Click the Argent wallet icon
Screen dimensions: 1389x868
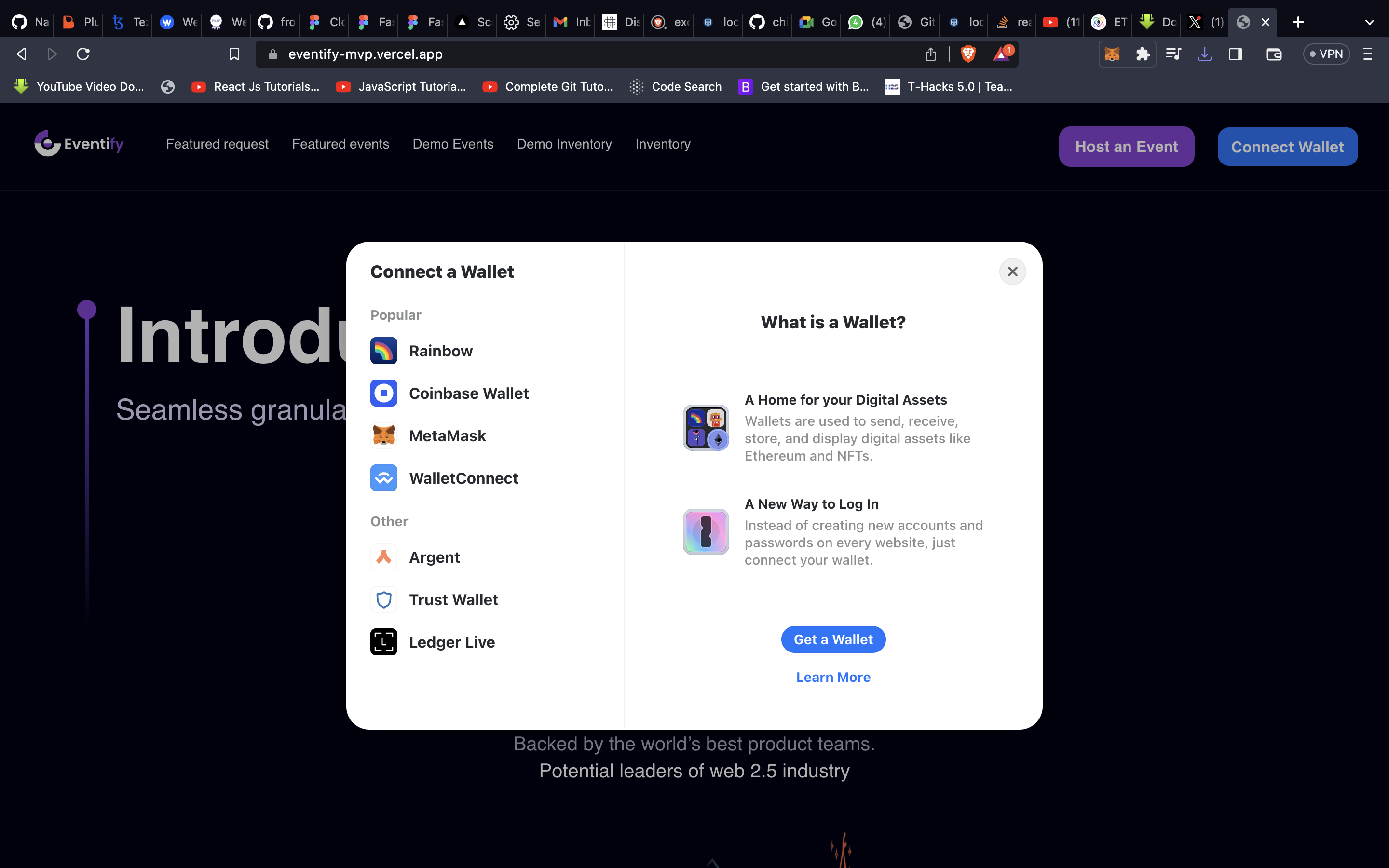point(384,557)
